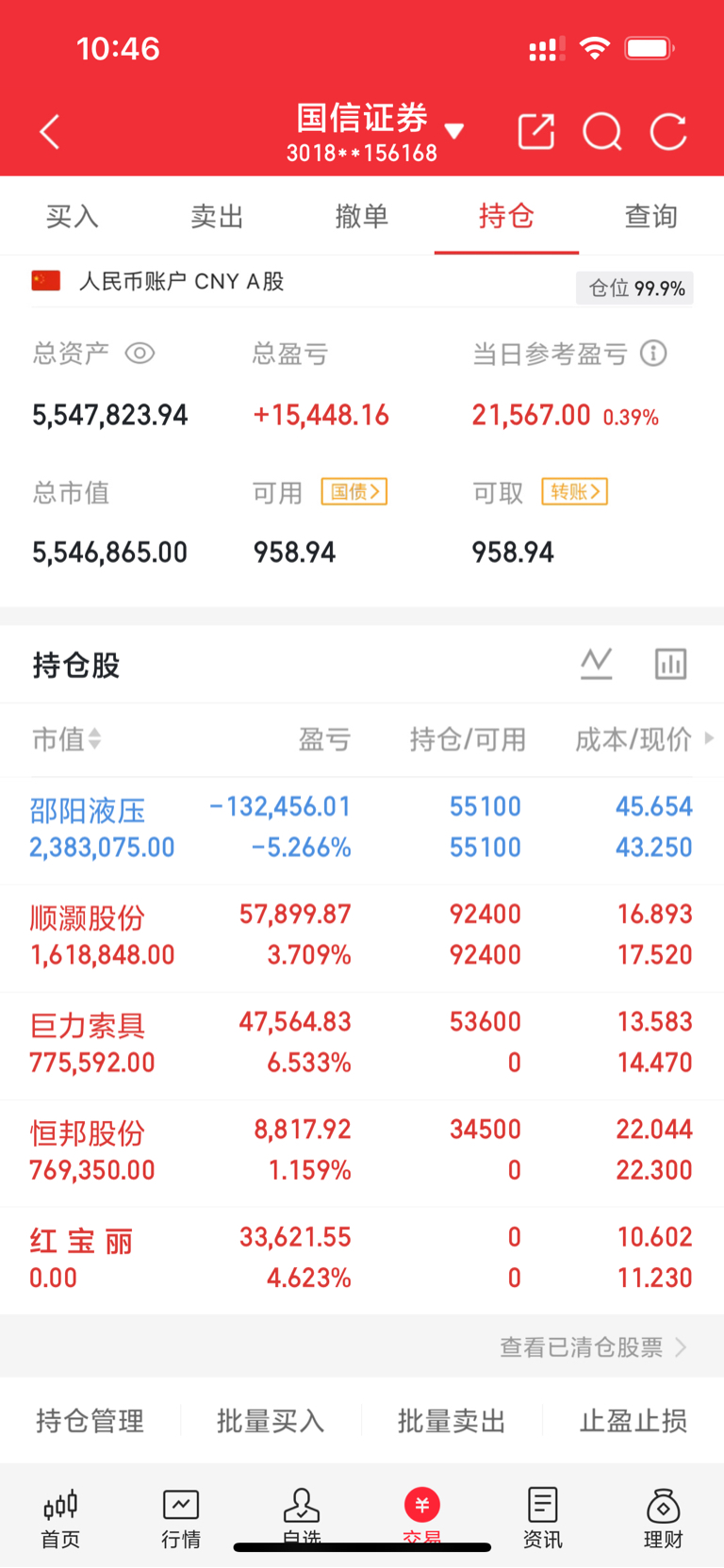The image size is (724, 1568).
Task: Open the 红宝丽 holding row
Action: [x=362, y=1260]
